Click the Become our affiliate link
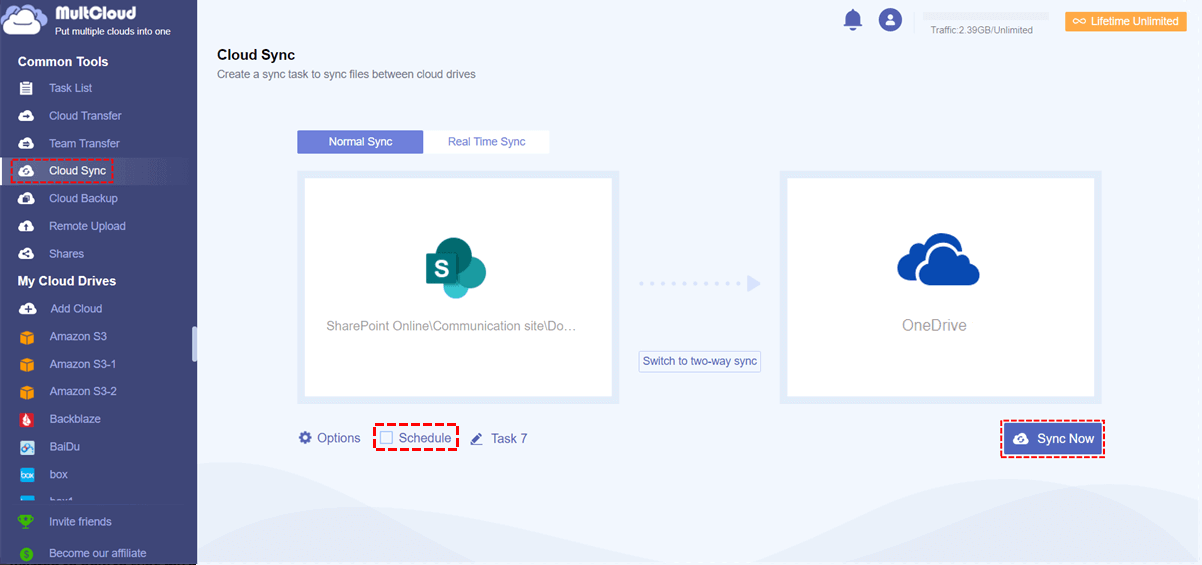The image size is (1202, 565). pos(98,553)
